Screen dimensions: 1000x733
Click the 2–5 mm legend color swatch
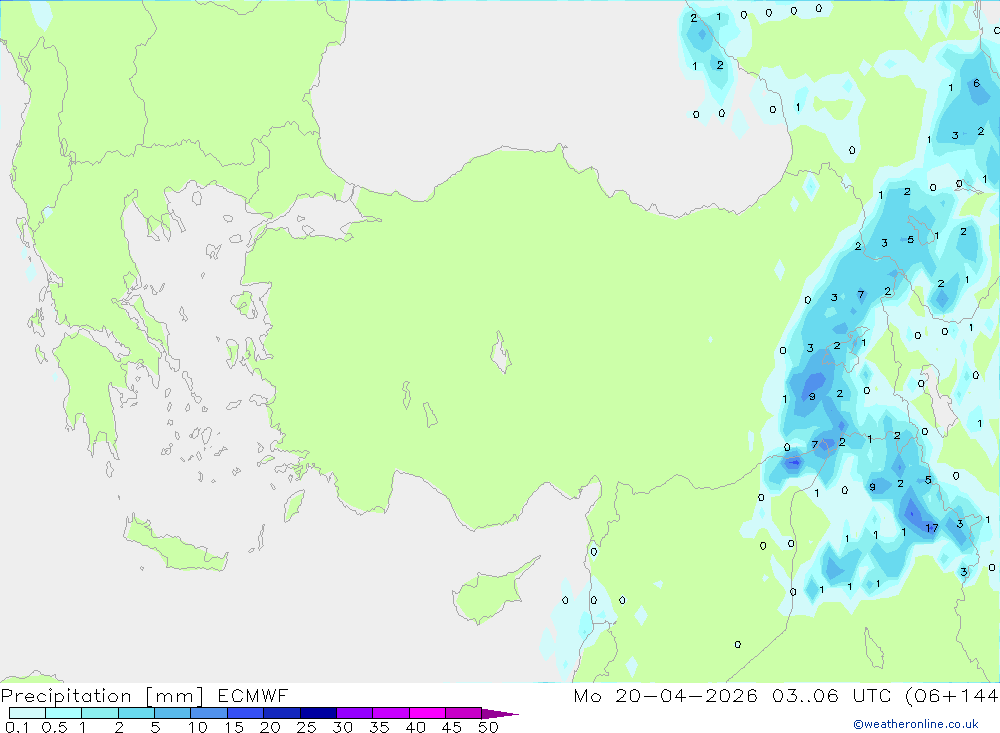point(136,713)
